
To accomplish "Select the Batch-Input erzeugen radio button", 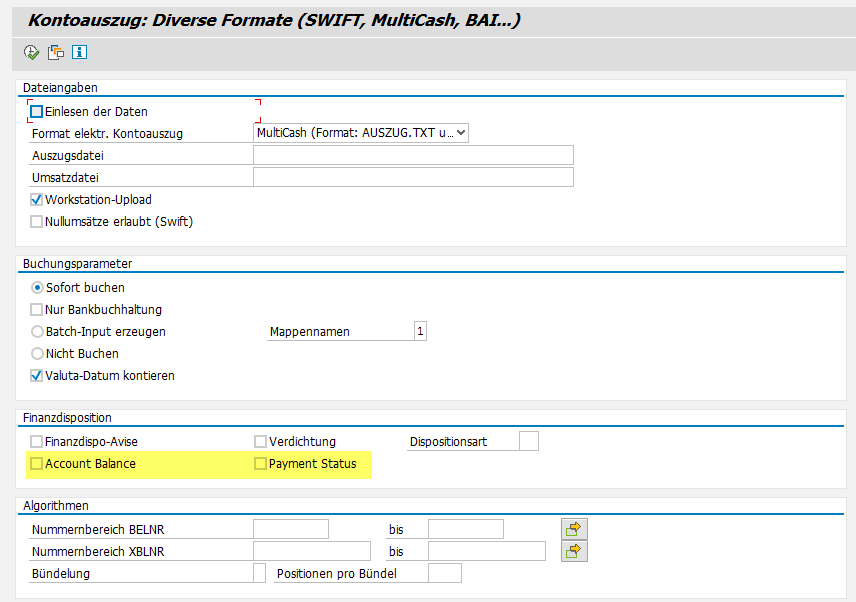I will (37, 332).
